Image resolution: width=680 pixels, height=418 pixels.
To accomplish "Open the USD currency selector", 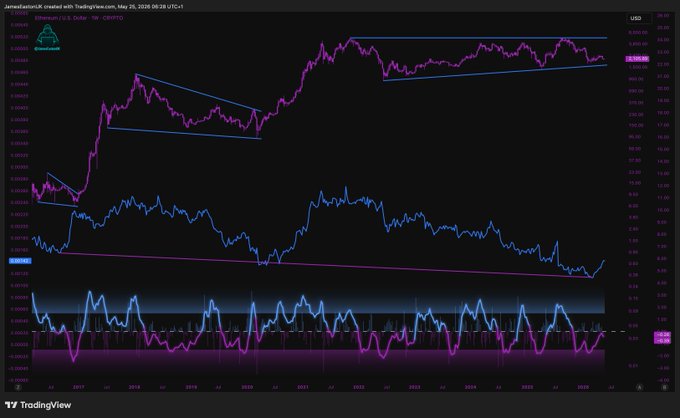I will 638,18.
